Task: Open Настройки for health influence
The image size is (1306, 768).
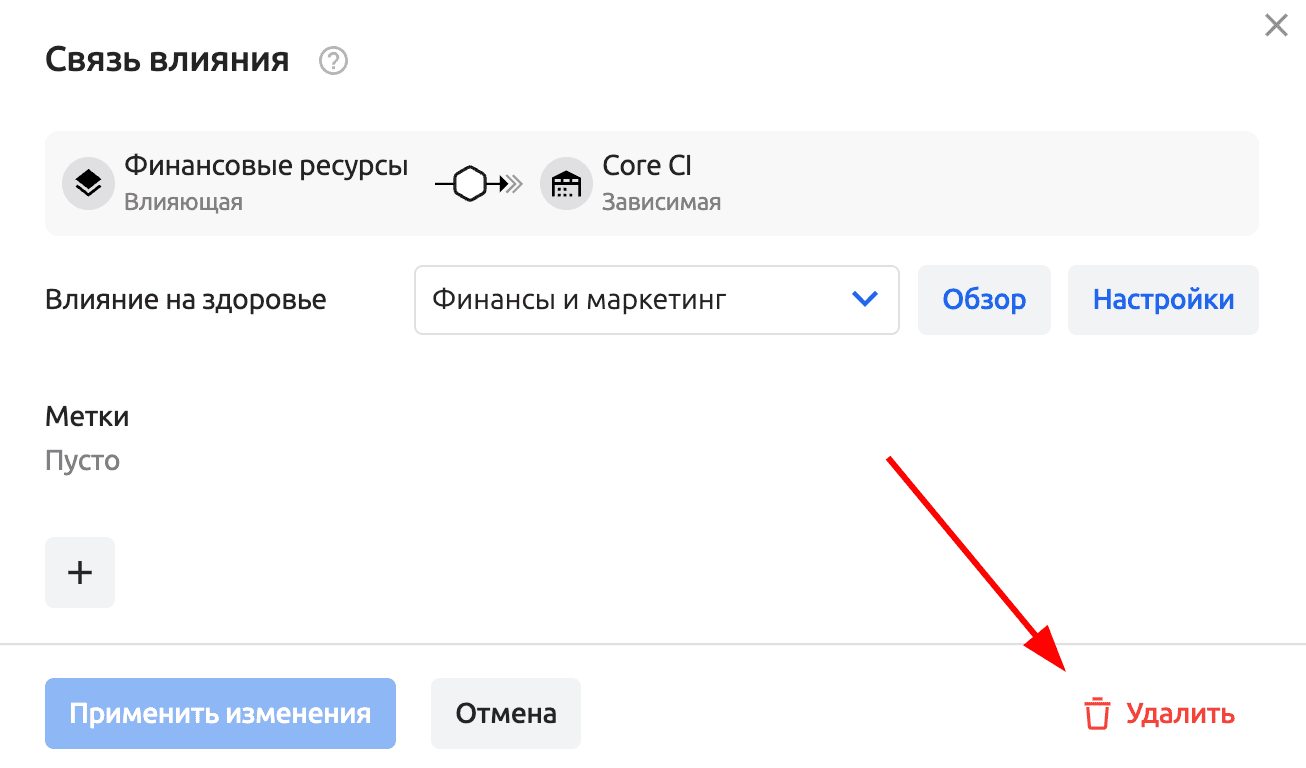Action: point(1163,299)
